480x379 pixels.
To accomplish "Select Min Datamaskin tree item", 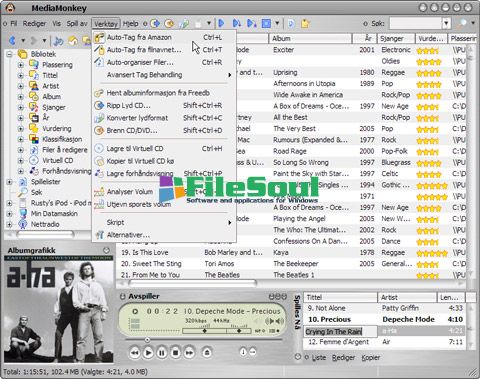I will coord(54,214).
